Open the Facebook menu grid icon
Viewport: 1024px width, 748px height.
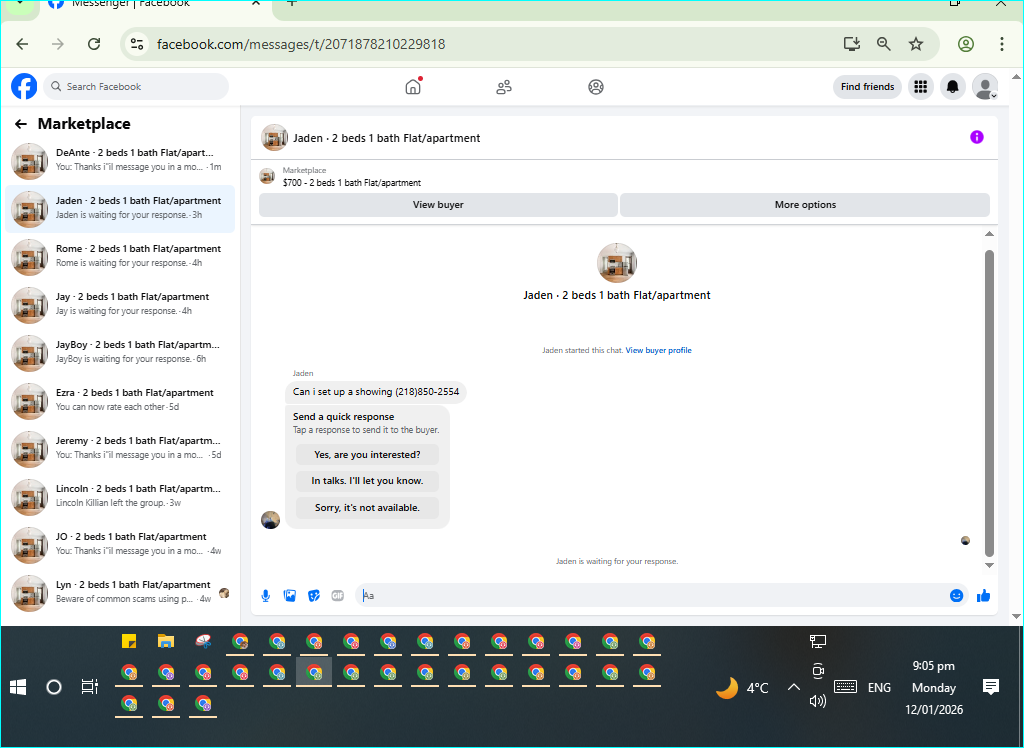point(921,86)
